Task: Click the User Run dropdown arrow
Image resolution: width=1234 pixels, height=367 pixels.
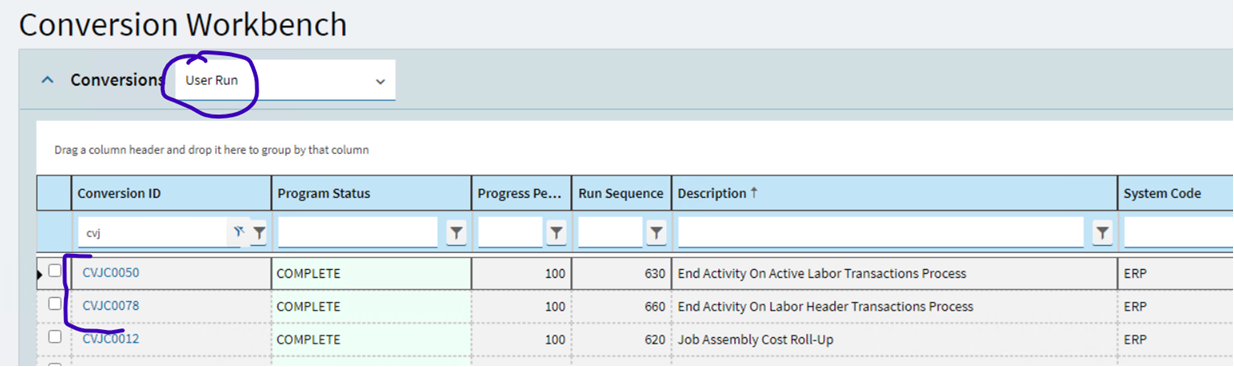Action: [x=380, y=81]
